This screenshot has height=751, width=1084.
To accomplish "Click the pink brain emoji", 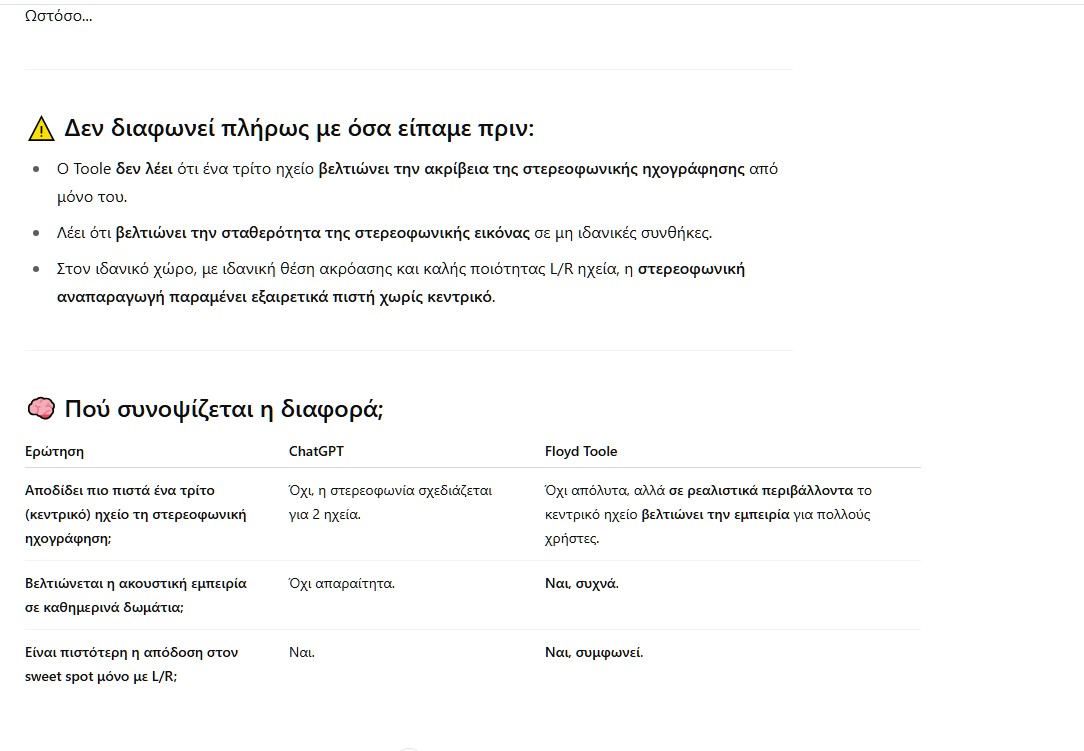I will click(x=41, y=409).
